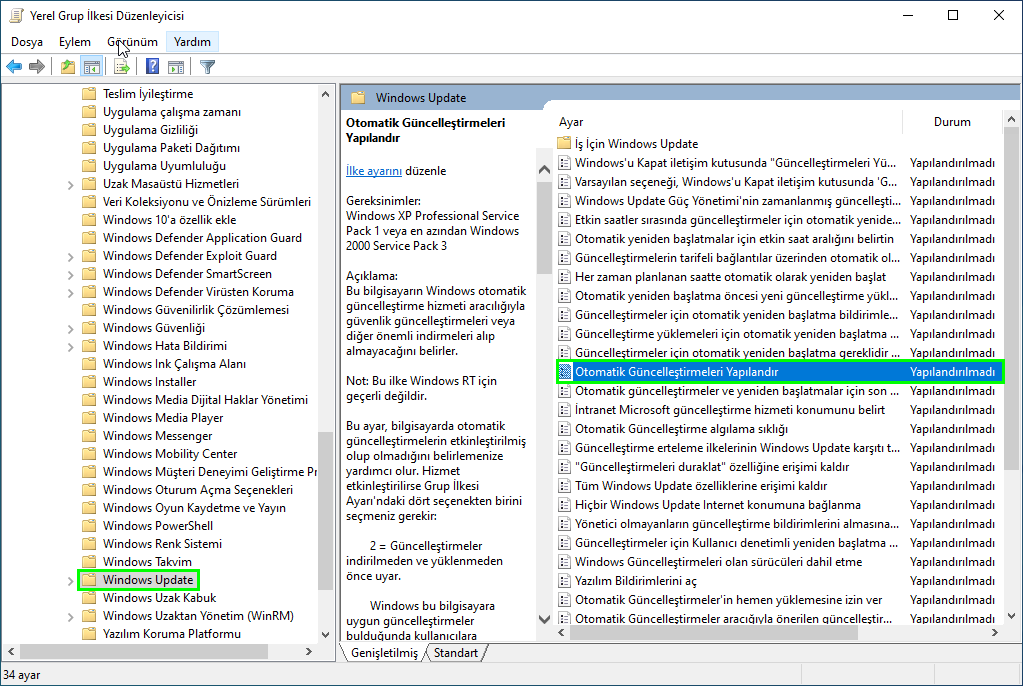Expand the Windows Defender Virüsten Koruma node
This screenshot has height=686, width=1023.
[70, 292]
